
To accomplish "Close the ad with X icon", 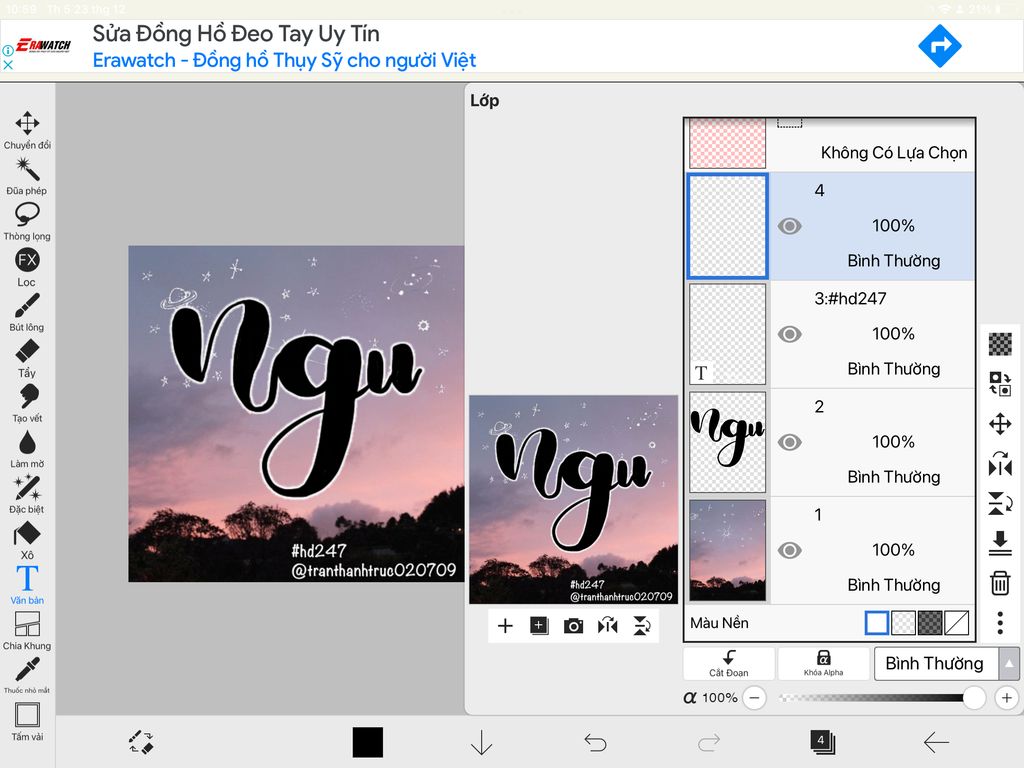I will click(8, 65).
